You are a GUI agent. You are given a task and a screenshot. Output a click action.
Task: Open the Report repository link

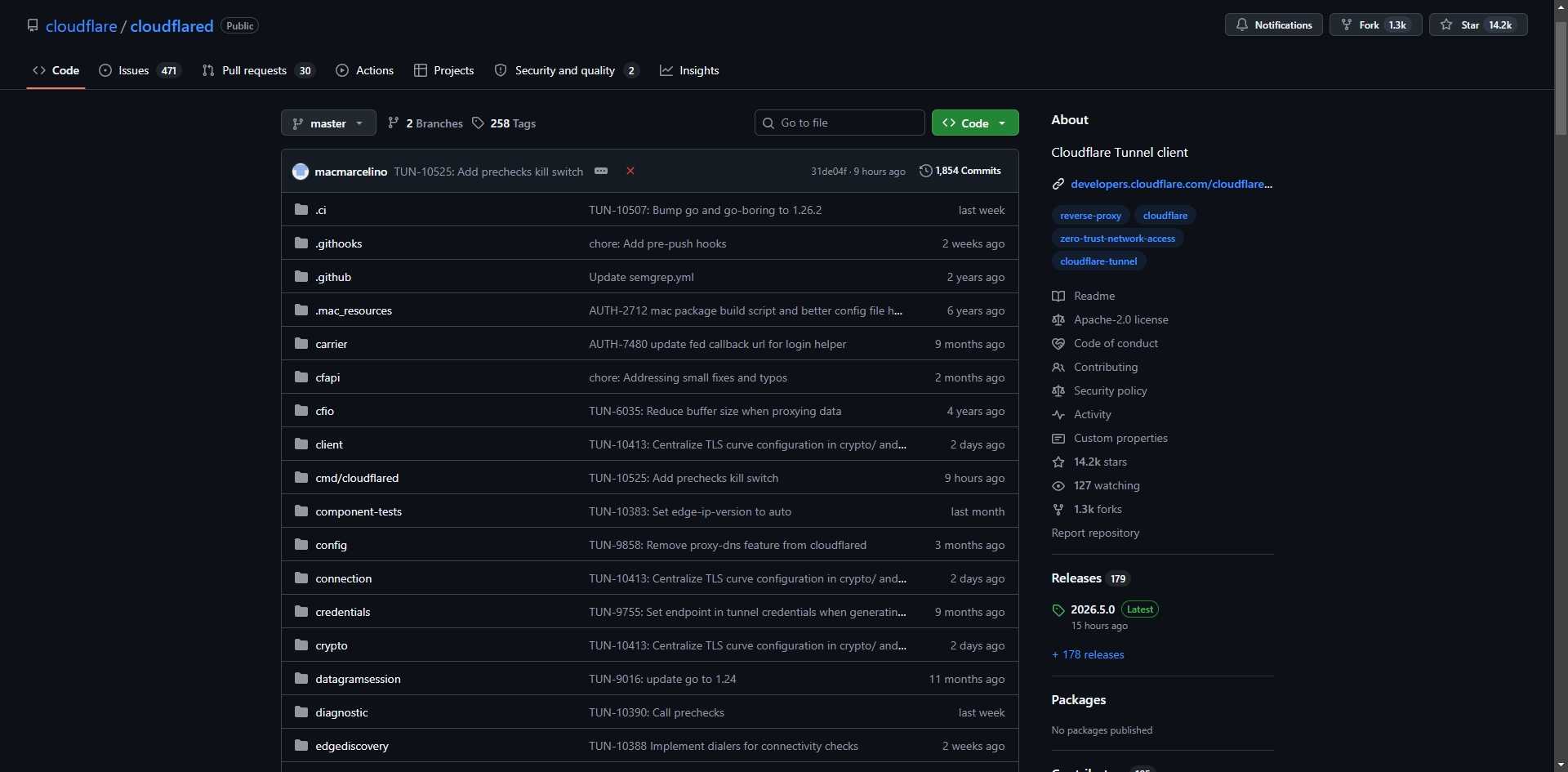[x=1095, y=533]
